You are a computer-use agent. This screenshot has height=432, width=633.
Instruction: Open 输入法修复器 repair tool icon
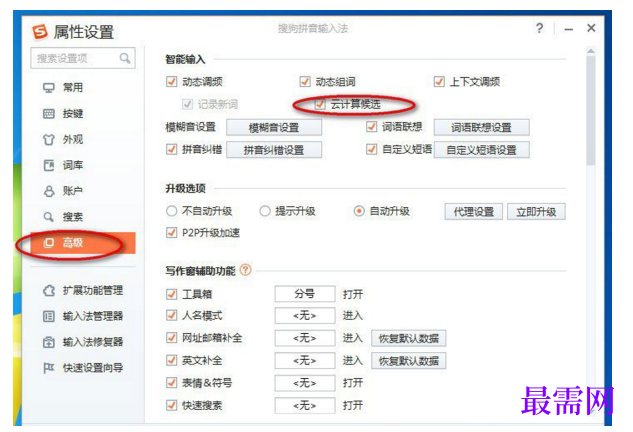[x=48, y=342]
